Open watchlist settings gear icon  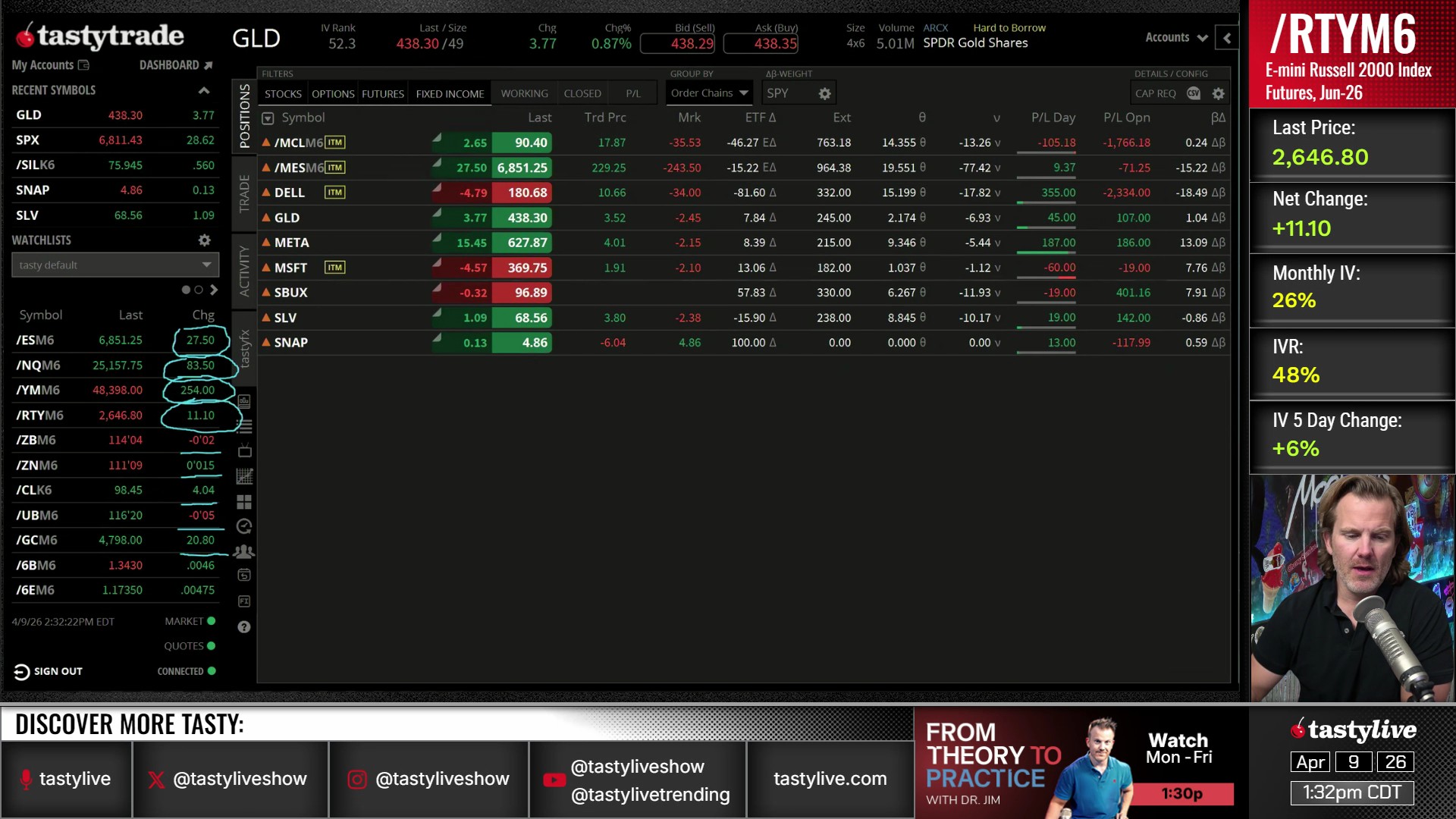[x=204, y=240]
